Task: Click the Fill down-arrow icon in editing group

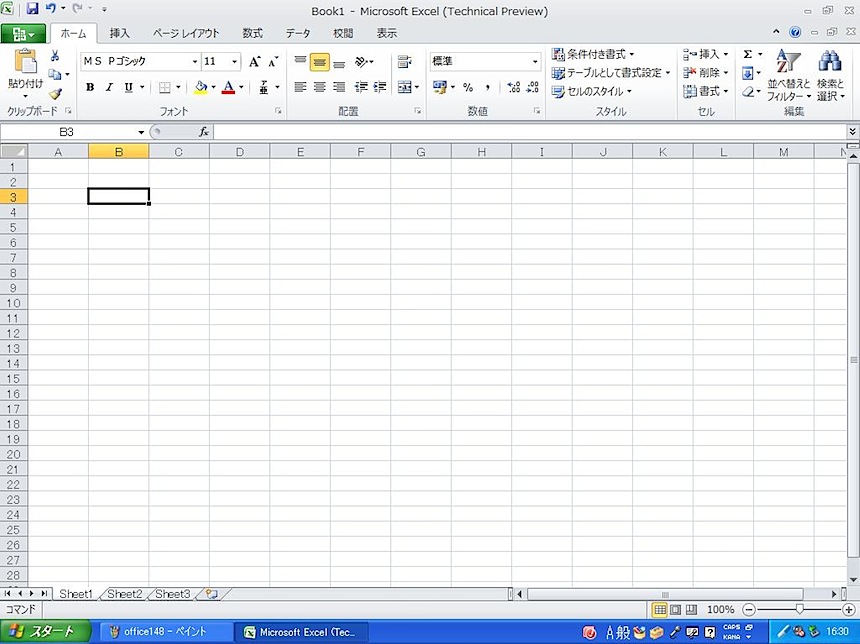Action: tap(748, 73)
